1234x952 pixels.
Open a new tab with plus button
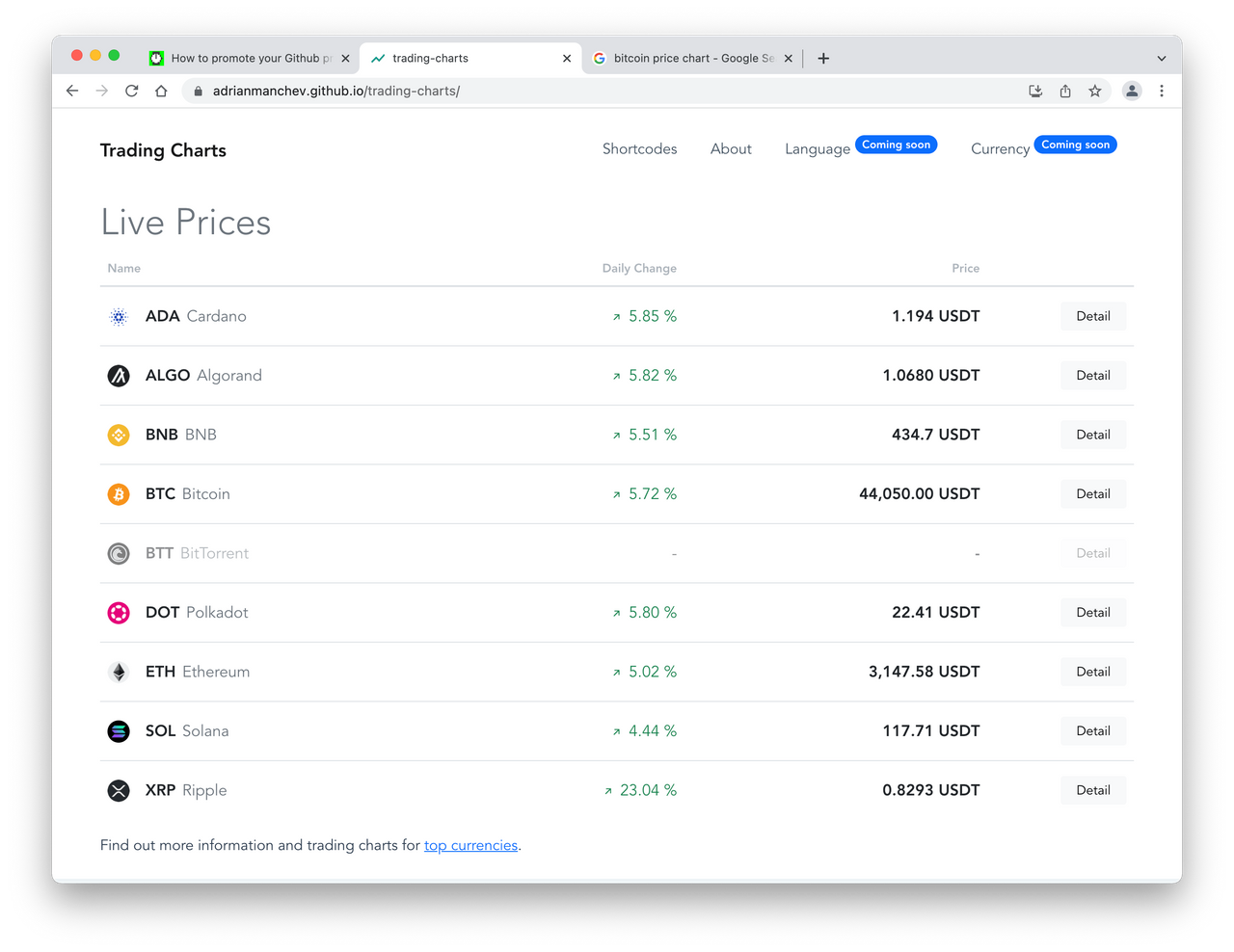click(823, 58)
